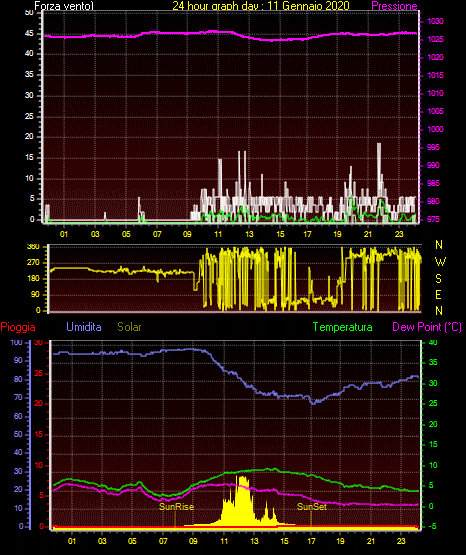Click the magenta 'Pressione' label
This screenshot has width=466, height=555.
coord(394,6)
